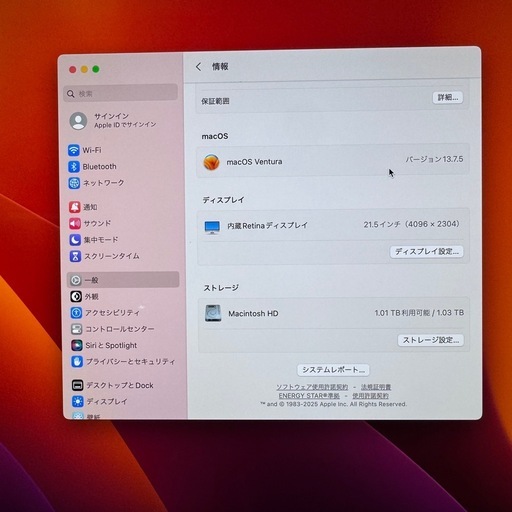The width and height of the screenshot is (512, 512).
Task: Select 一般 gear icon in sidebar
Action: pyautogui.click(x=76, y=280)
